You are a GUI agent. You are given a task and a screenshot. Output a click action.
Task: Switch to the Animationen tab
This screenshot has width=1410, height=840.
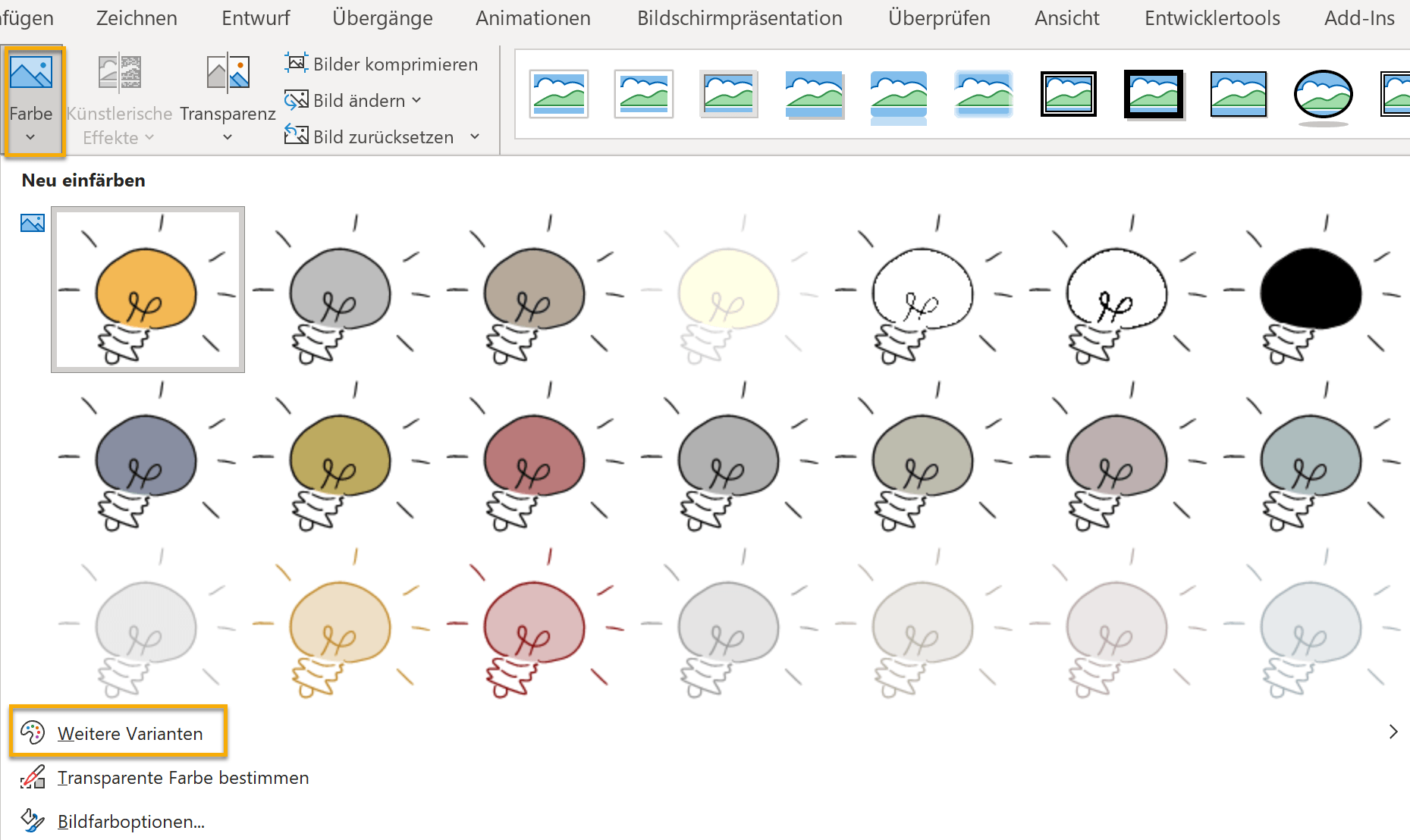click(x=533, y=18)
